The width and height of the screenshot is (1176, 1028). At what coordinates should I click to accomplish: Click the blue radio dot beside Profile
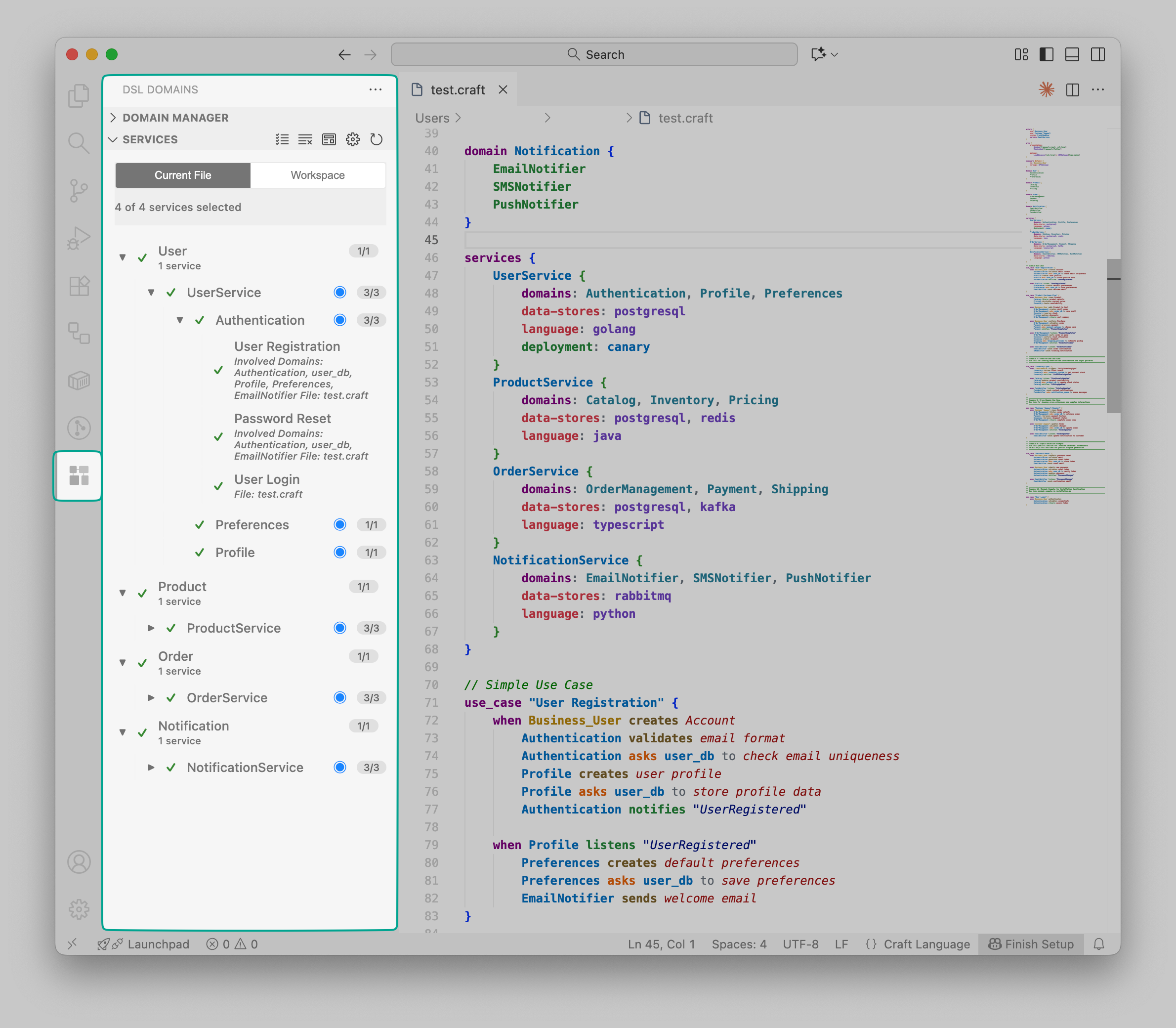pyautogui.click(x=340, y=553)
